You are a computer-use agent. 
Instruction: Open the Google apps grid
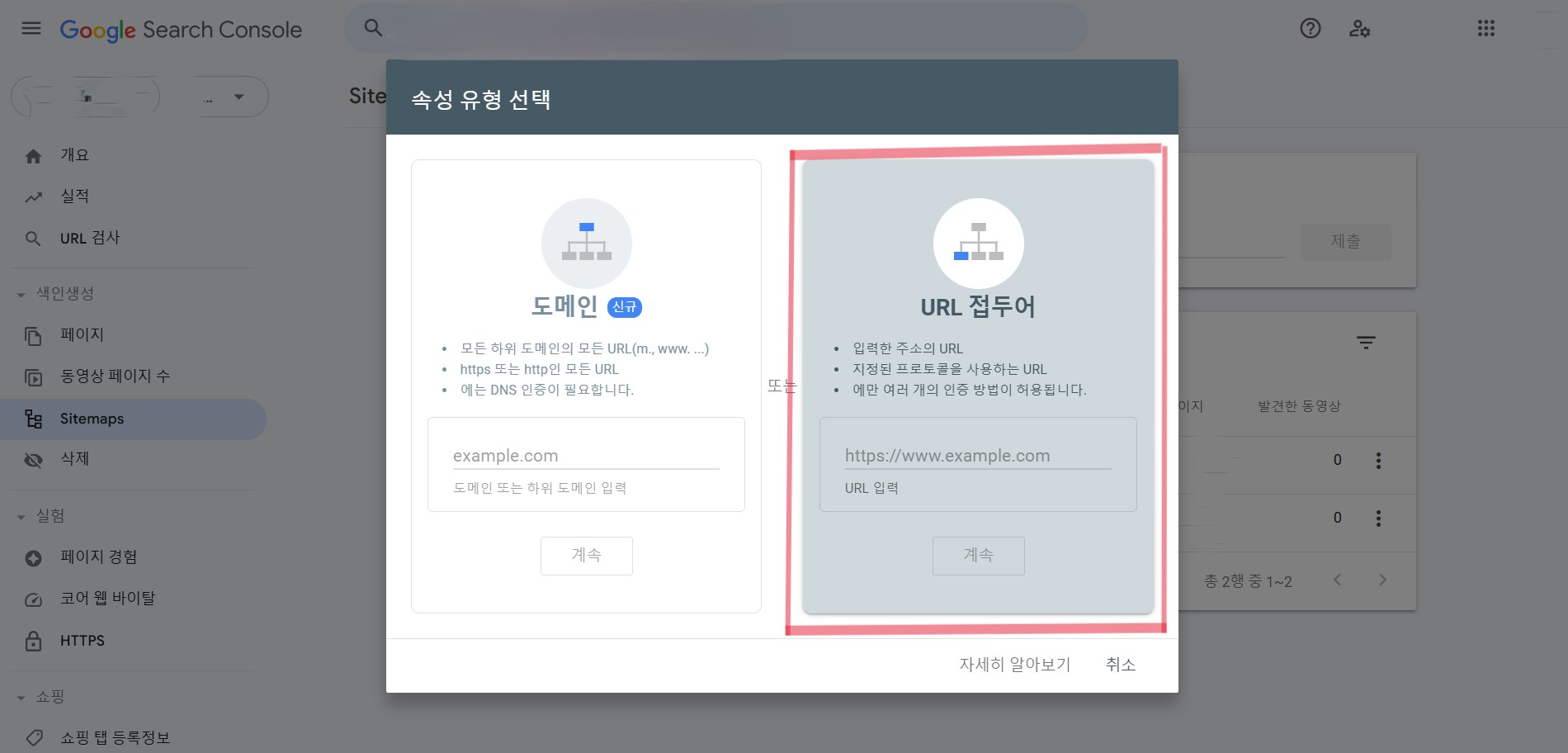(1486, 29)
